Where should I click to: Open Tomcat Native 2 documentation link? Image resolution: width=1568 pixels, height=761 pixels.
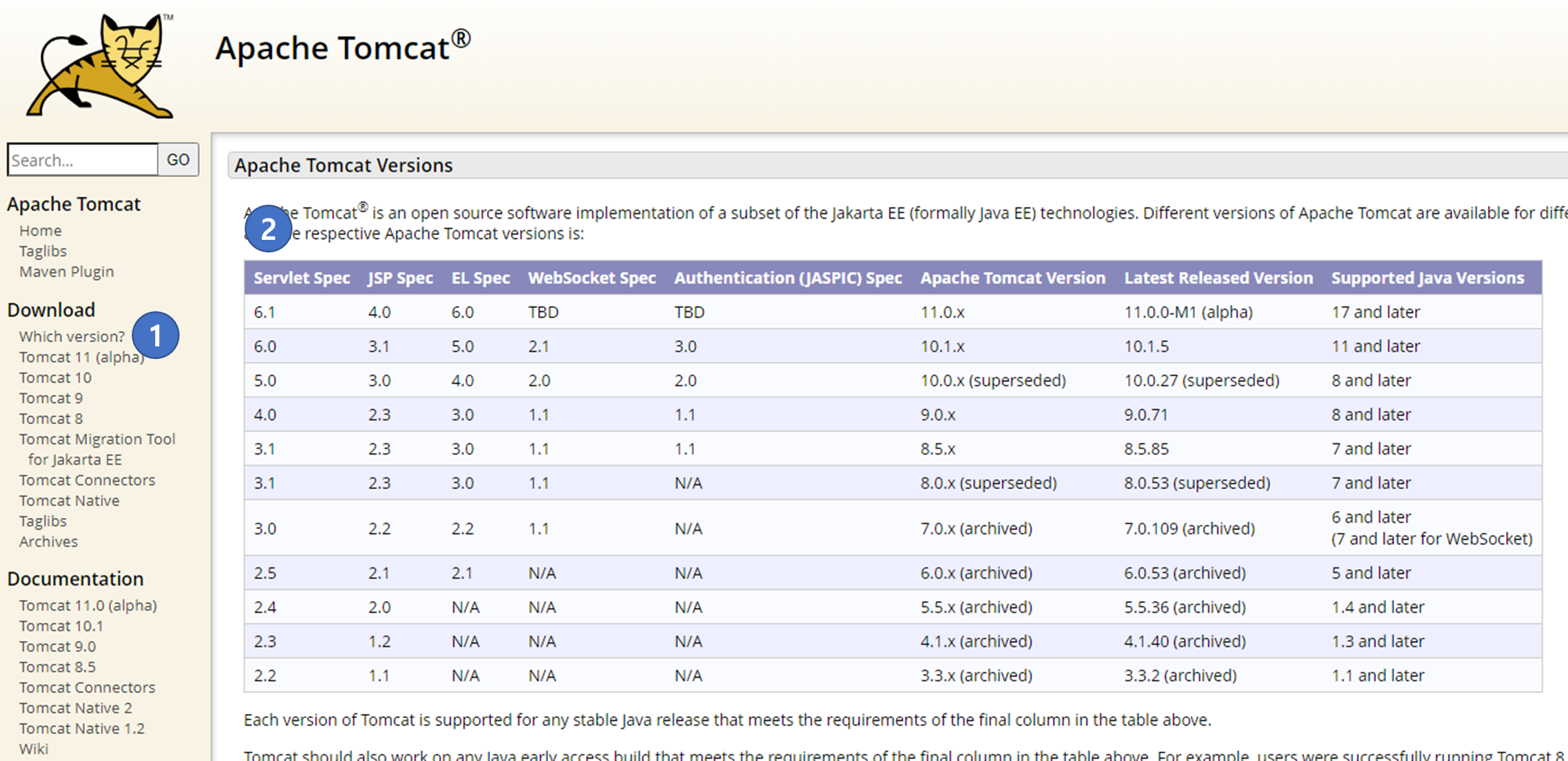click(76, 707)
